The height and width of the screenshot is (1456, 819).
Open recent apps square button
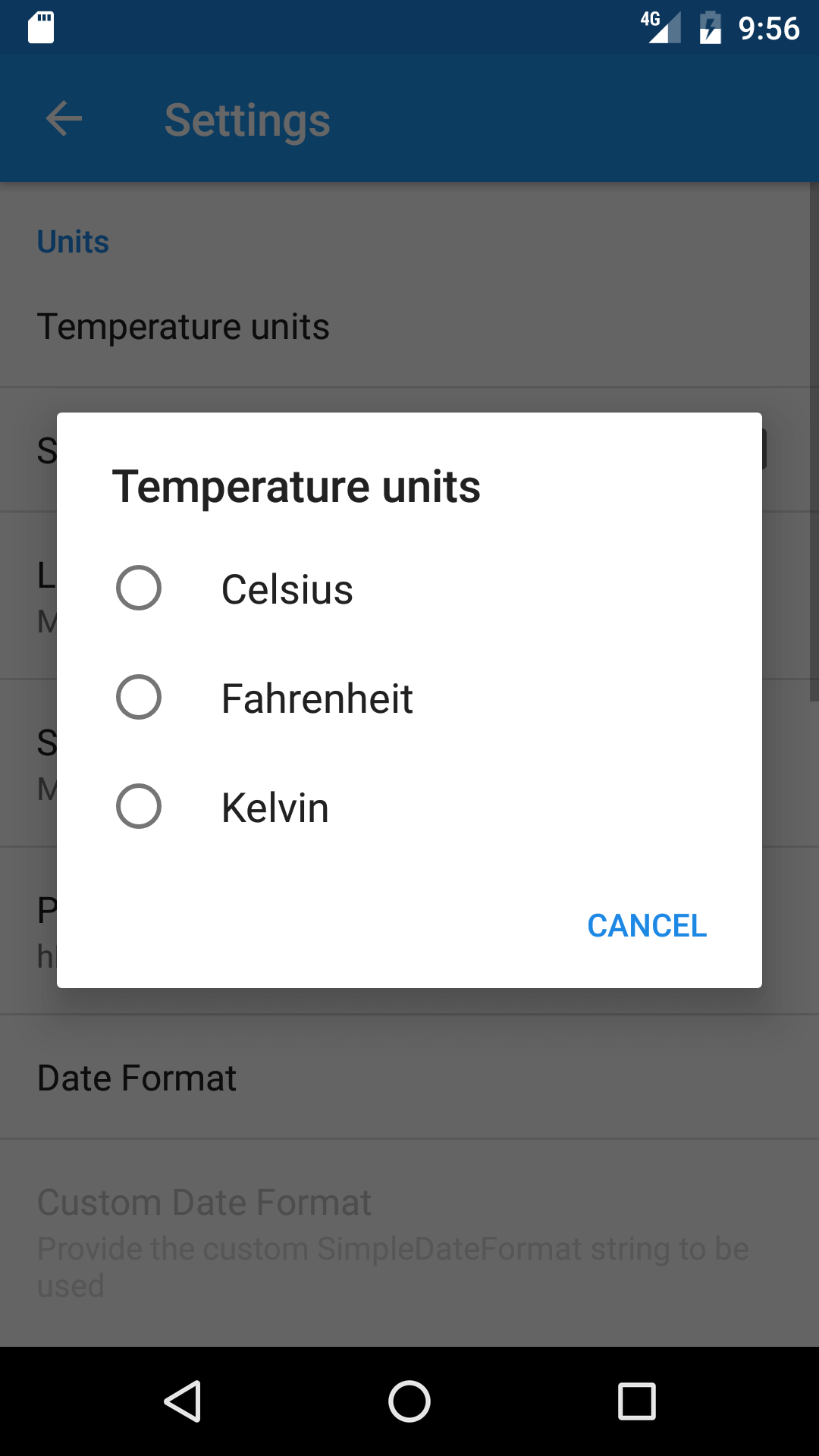click(x=636, y=1401)
